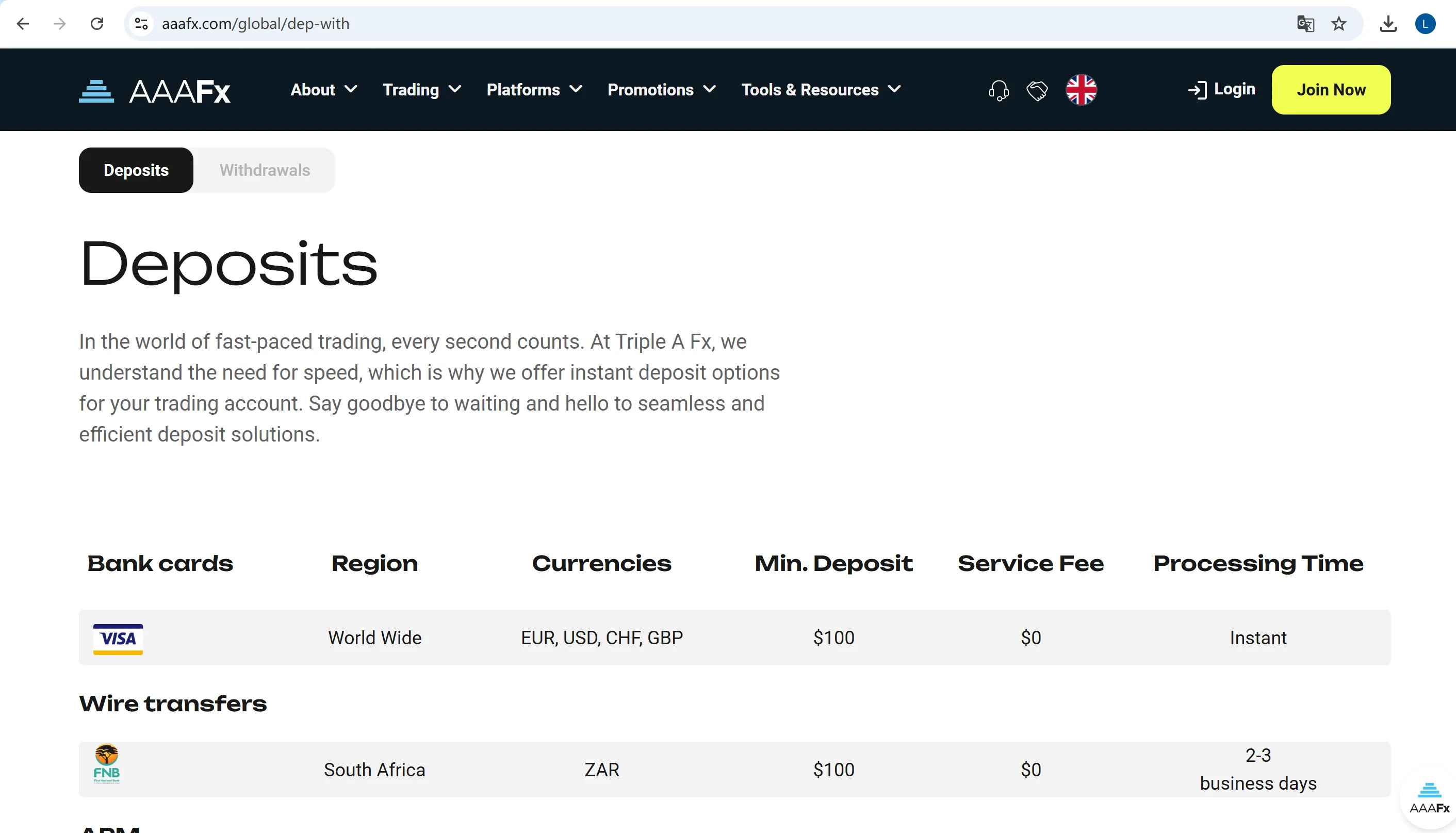Expand the About menu
This screenshot has height=833, width=1456.
324,90
